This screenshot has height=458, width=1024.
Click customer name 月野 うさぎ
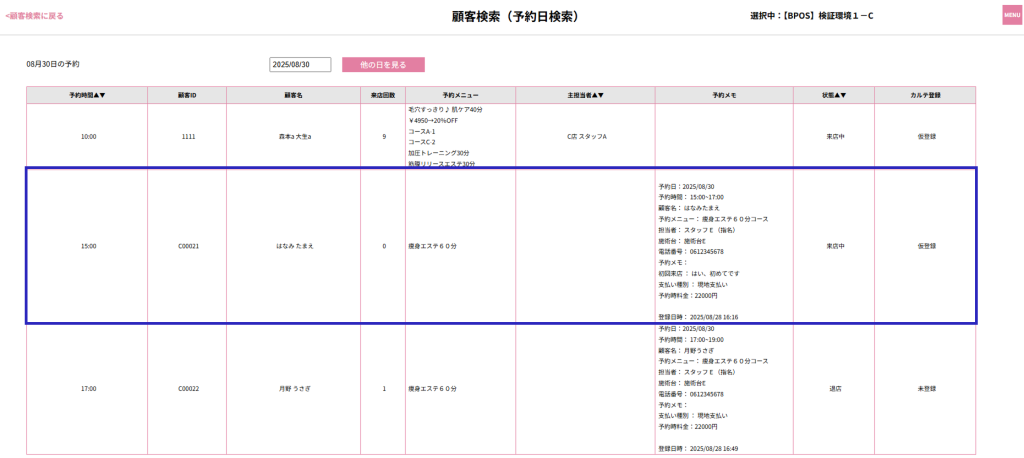[x=295, y=388]
